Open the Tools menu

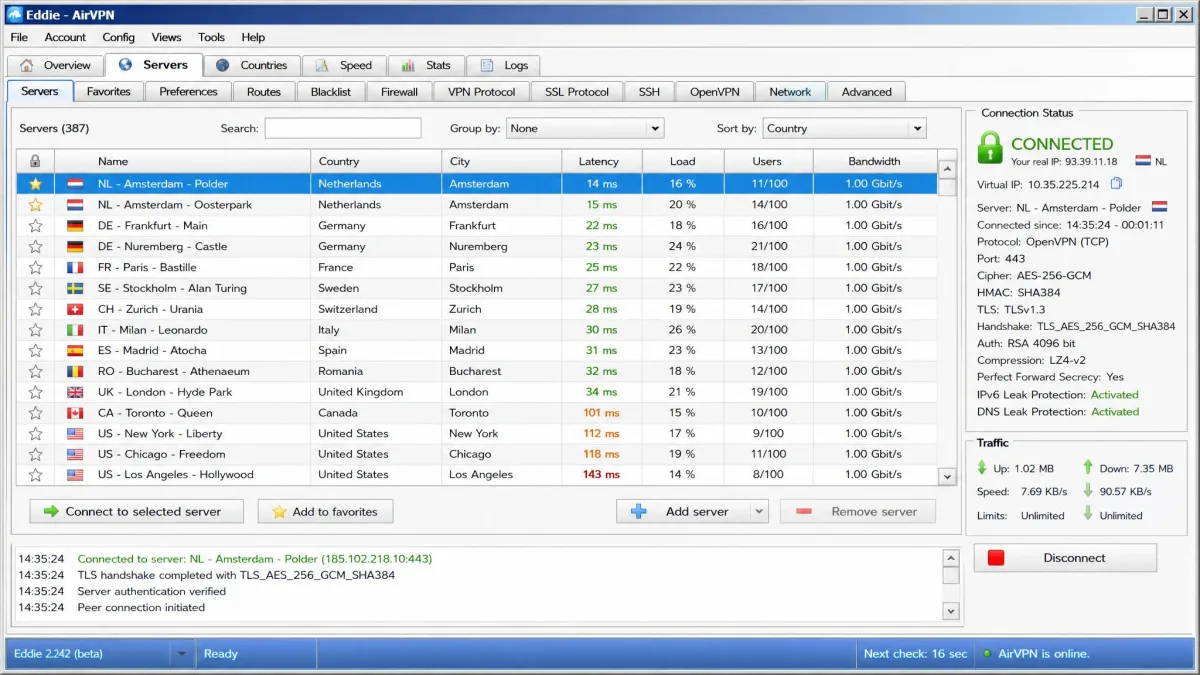tap(211, 37)
